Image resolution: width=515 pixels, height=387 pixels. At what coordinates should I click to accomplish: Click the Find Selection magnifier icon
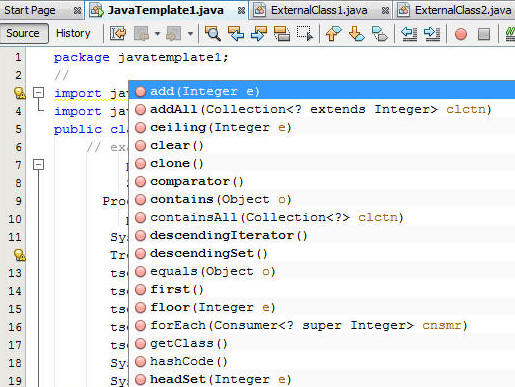coord(213,33)
